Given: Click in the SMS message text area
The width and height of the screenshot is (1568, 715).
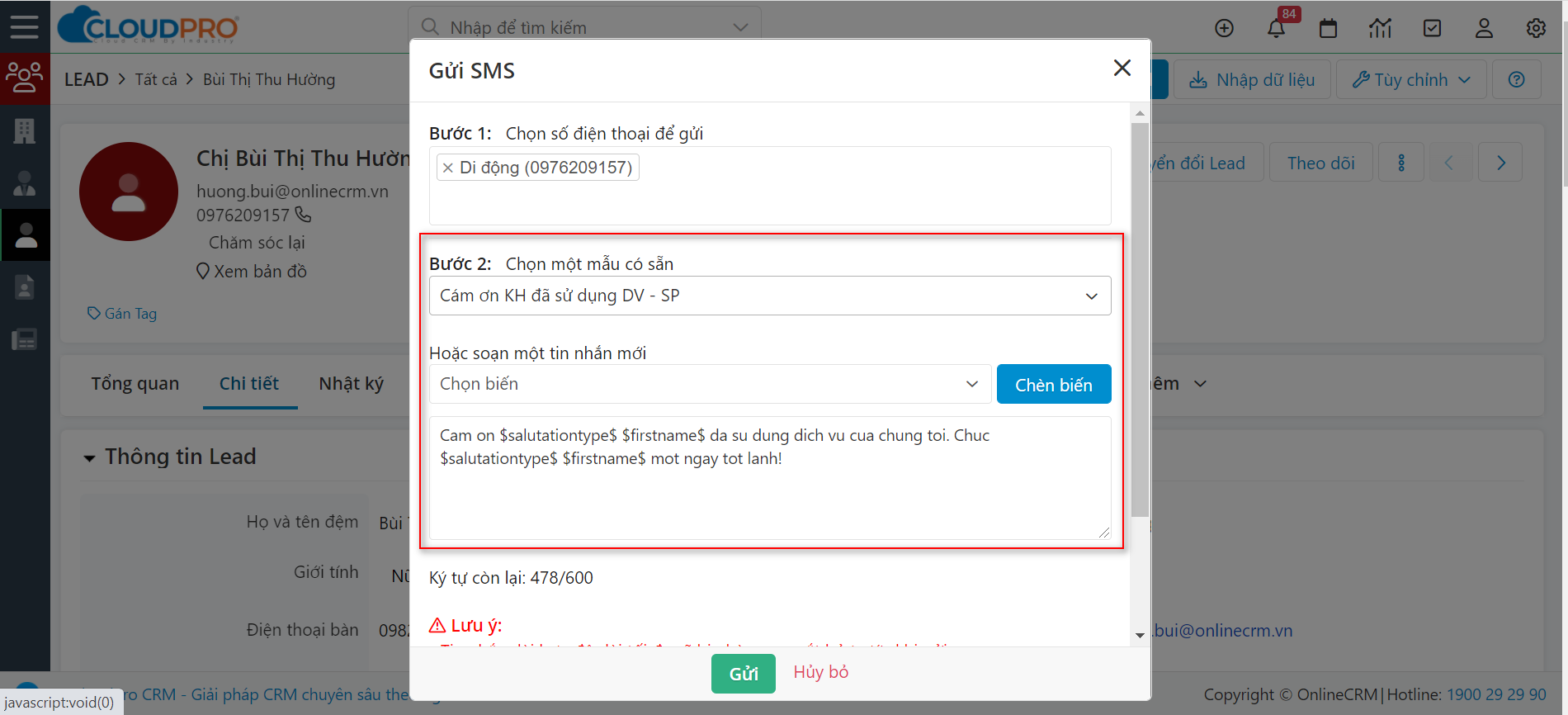Looking at the screenshot, I should point(770,478).
